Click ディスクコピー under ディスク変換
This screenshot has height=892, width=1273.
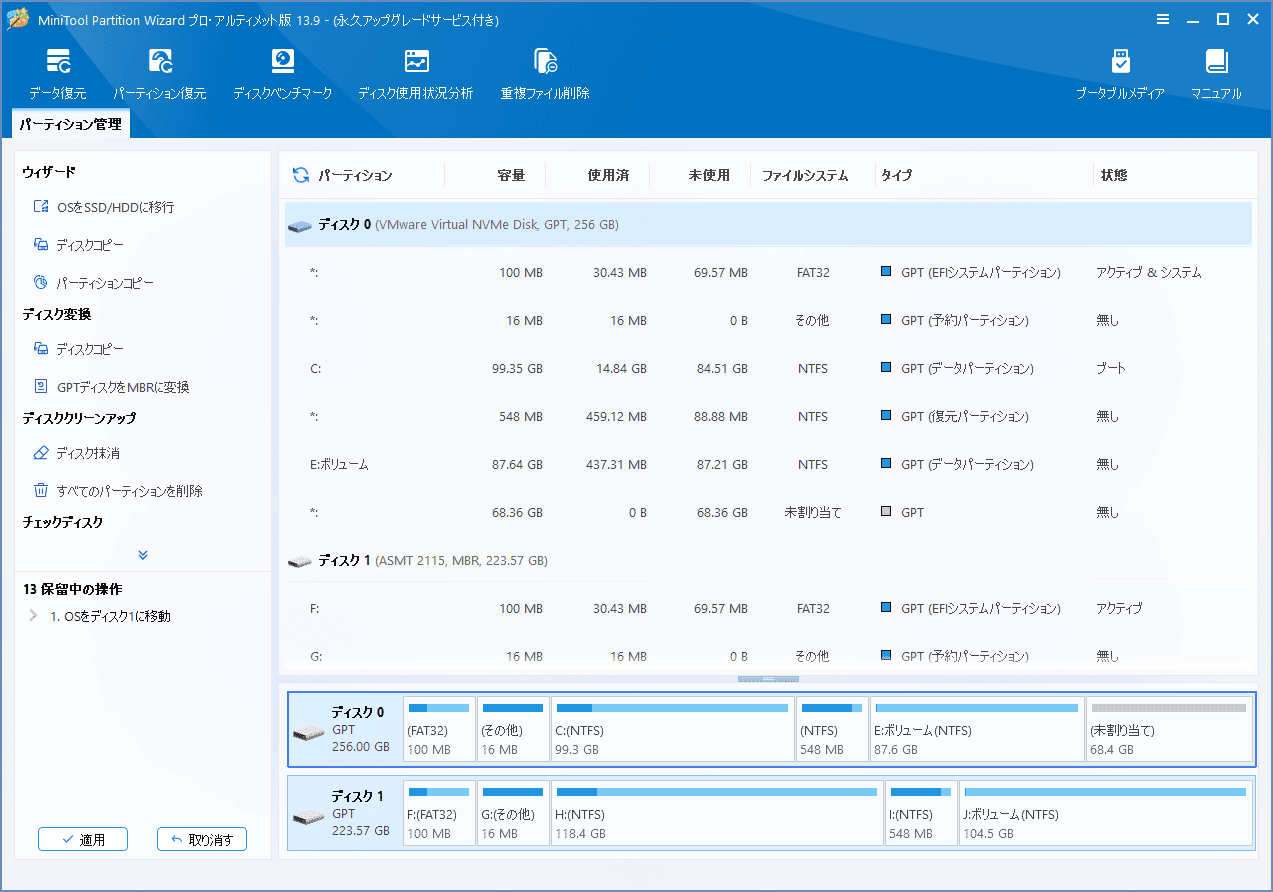[x=79, y=349]
